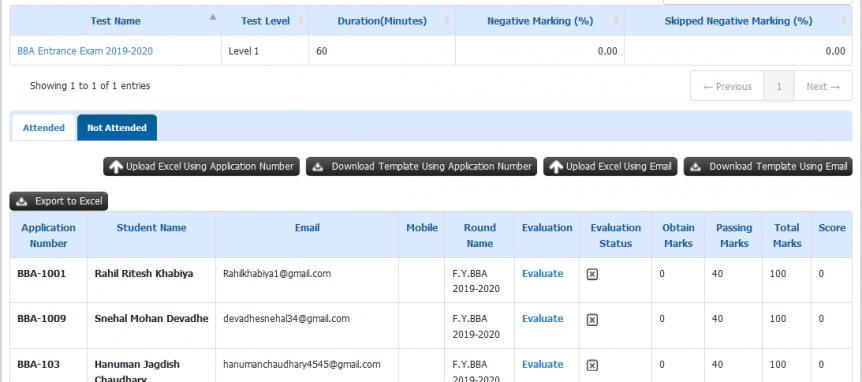
Task: Click the Obtain Marks column header
Action: coord(678,235)
